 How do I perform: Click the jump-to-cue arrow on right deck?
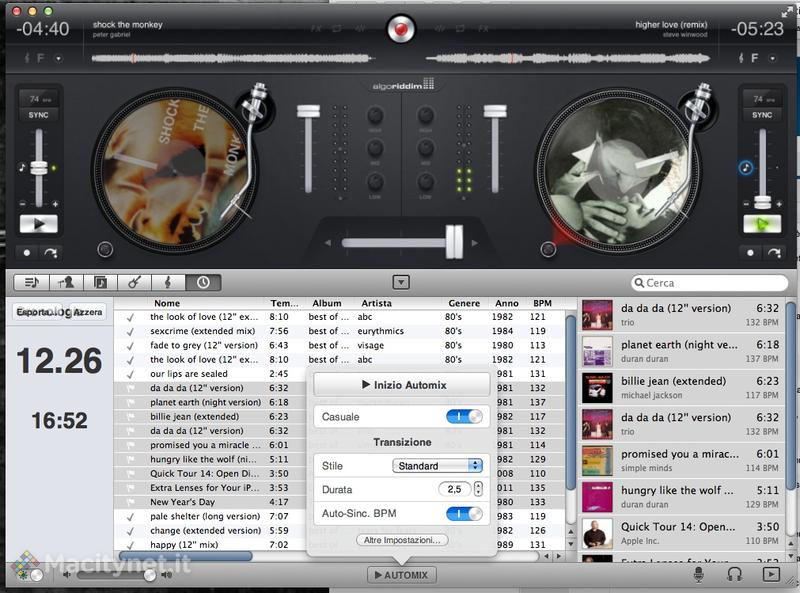click(x=773, y=253)
